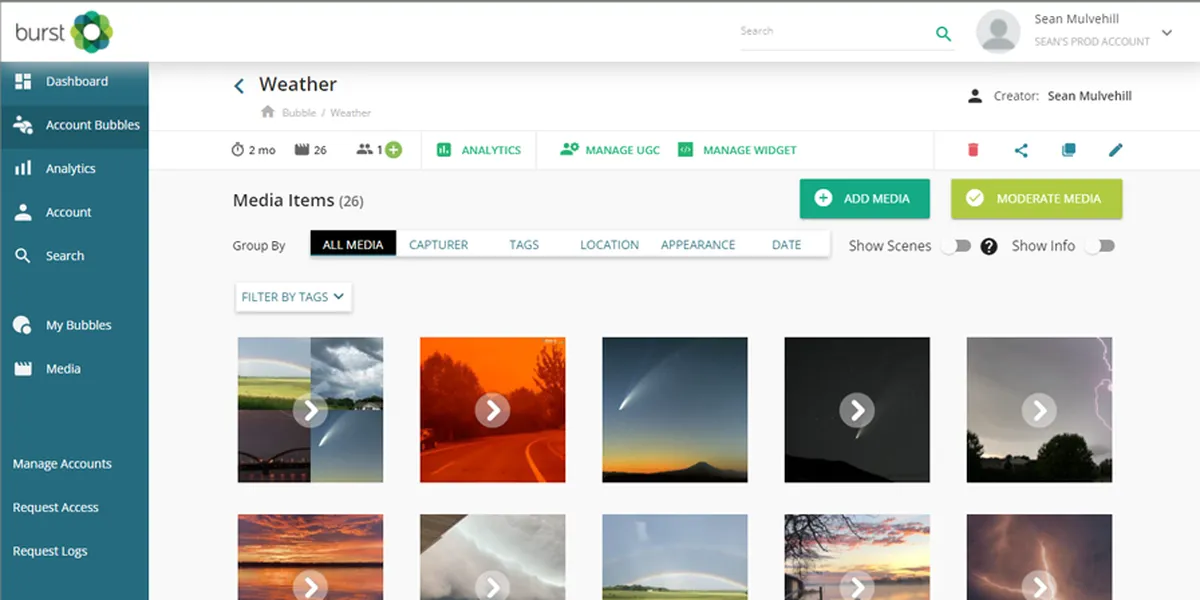Edit bubble with pencil icon
The width and height of the screenshot is (1200, 600).
coord(1116,150)
